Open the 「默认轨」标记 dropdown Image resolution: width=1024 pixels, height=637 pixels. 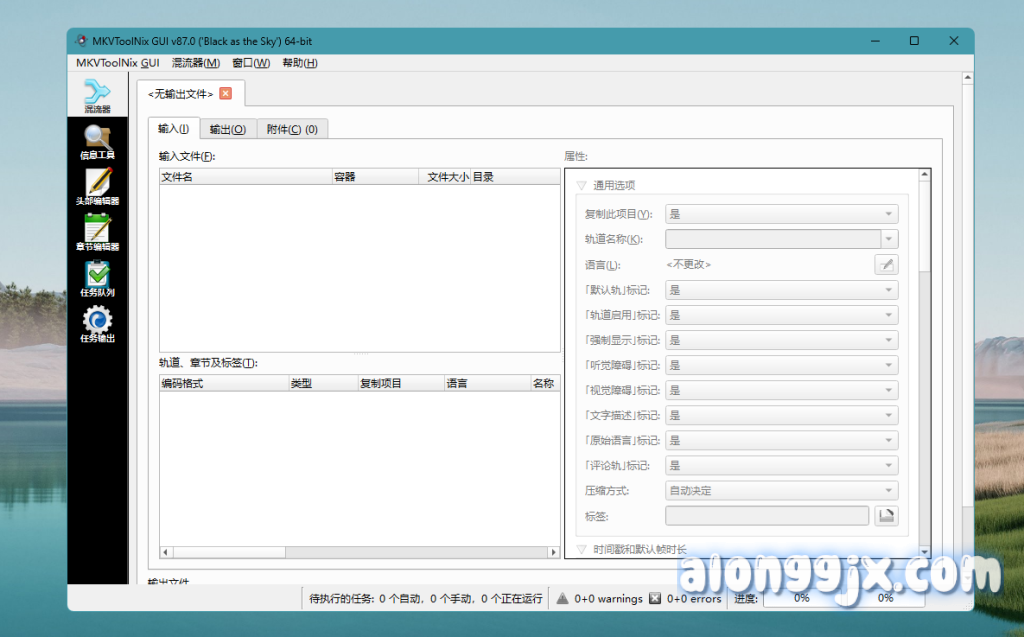[x=781, y=290]
